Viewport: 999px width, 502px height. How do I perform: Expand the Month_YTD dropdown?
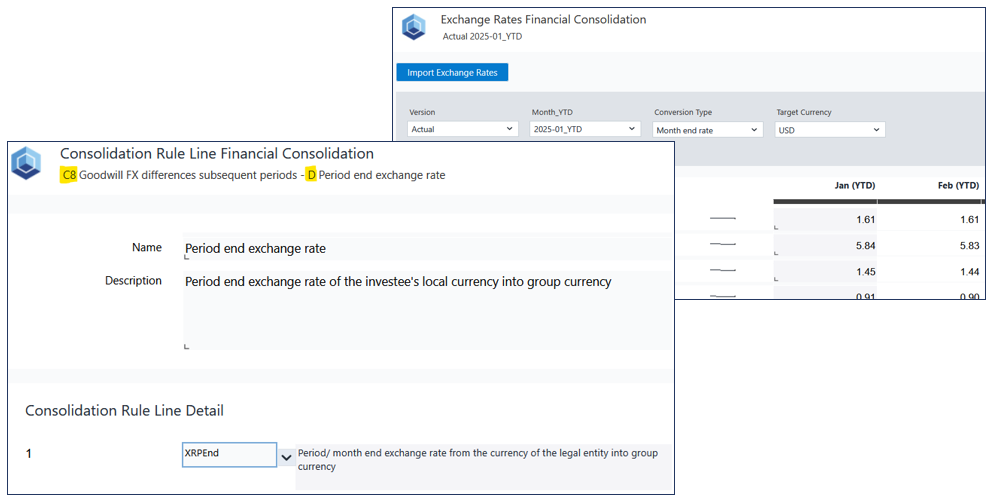click(585, 130)
